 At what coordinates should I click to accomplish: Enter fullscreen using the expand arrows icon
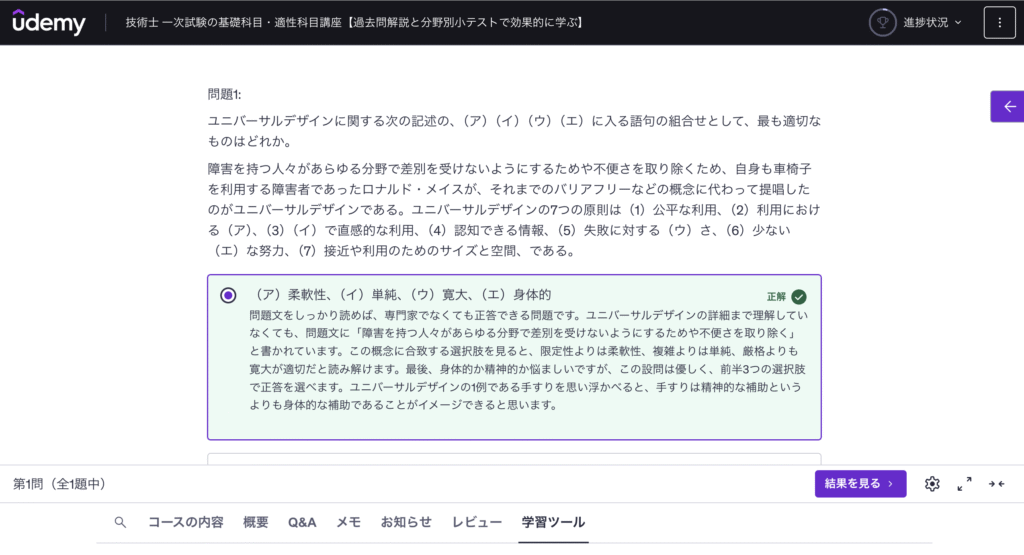pyautogui.click(x=964, y=484)
